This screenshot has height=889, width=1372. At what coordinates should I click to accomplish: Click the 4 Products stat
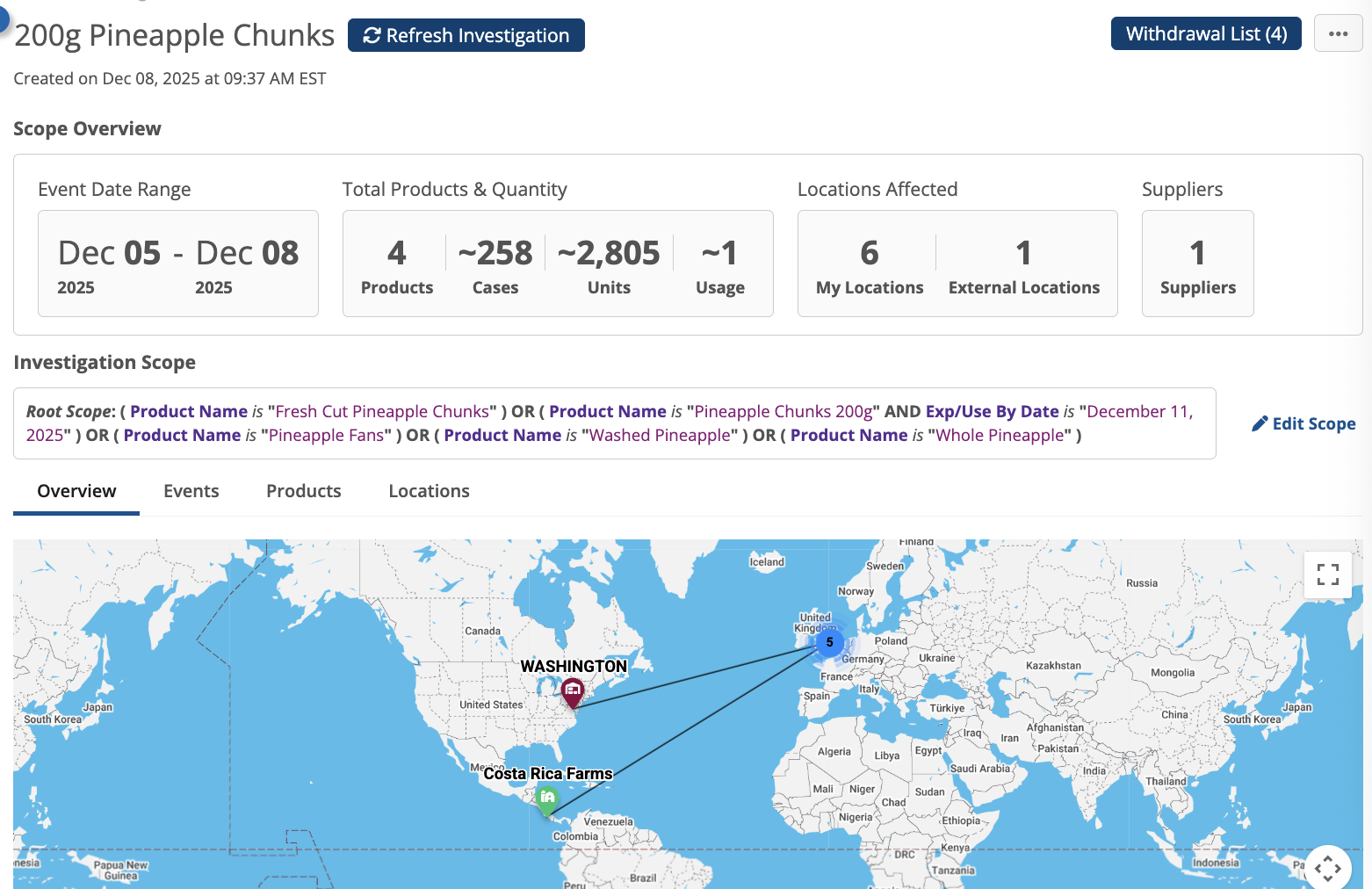point(397,264)
